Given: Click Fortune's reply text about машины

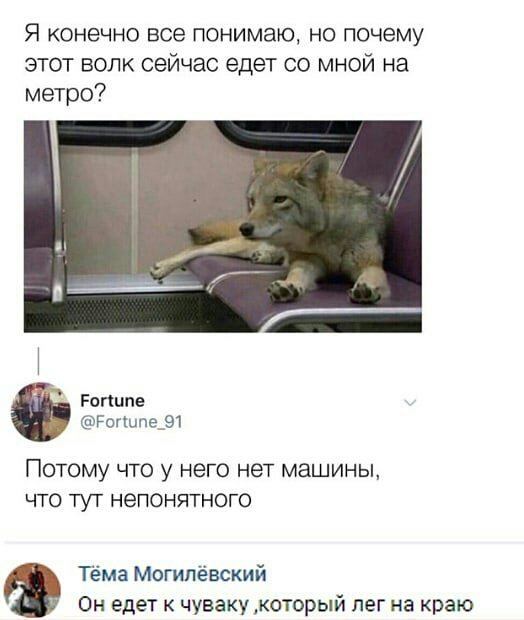Looking at the screenshot, I should click(202, 484).
